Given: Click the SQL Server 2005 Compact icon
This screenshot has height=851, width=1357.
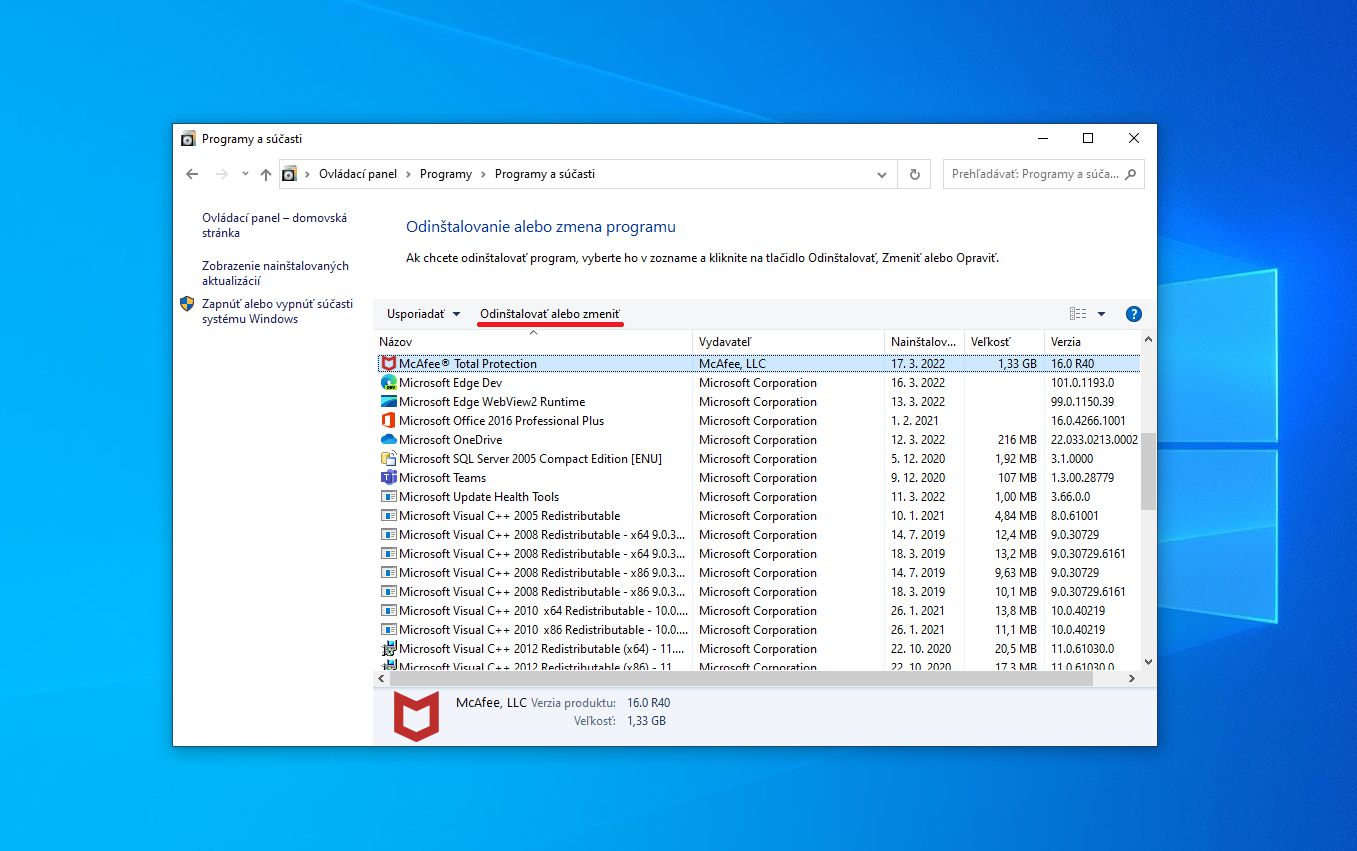Looking at the screenshot, I should (389, 458).
